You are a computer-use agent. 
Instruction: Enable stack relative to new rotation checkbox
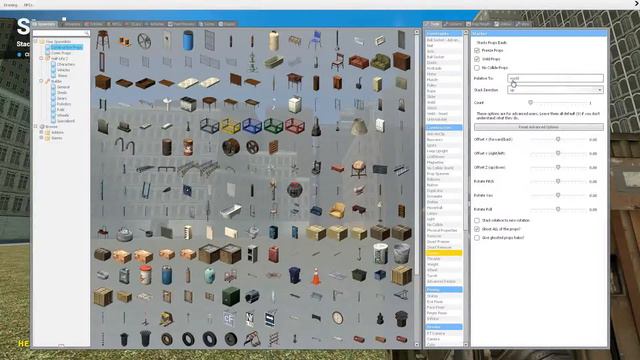[x=477, y=220]
